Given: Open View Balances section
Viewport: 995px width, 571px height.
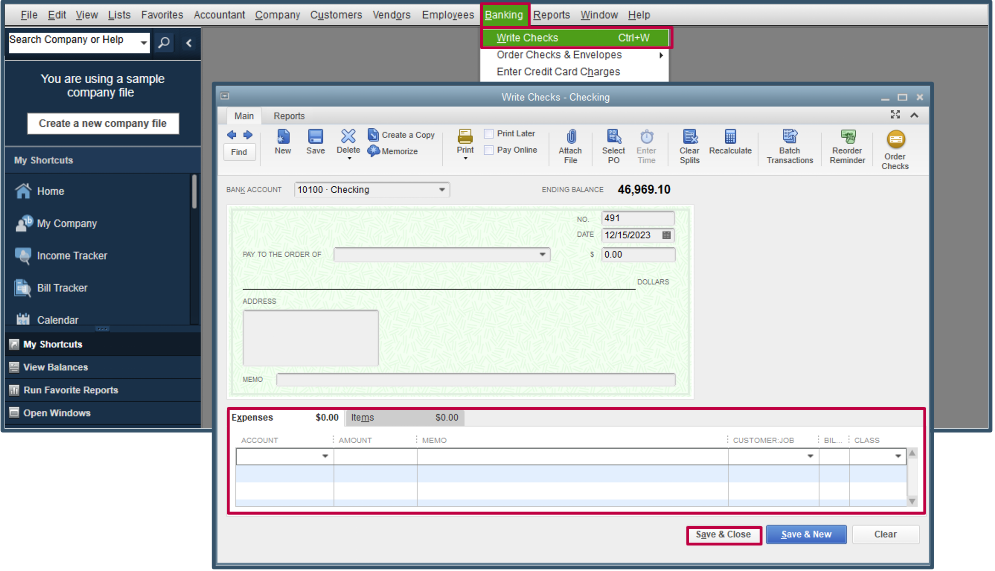Looking at the screenshot, I should 103,367.
